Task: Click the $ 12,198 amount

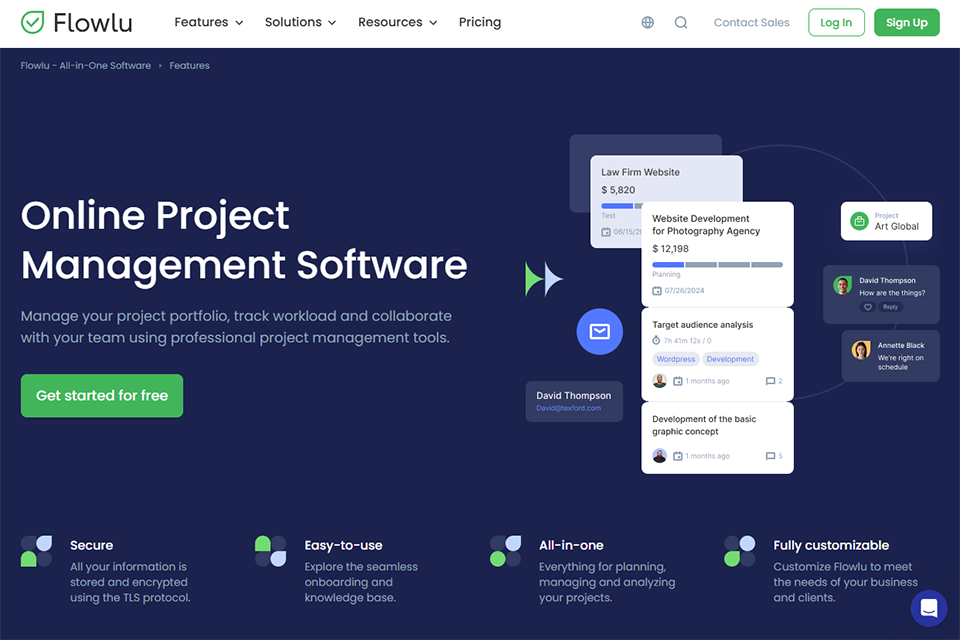Action: [670, 249]
